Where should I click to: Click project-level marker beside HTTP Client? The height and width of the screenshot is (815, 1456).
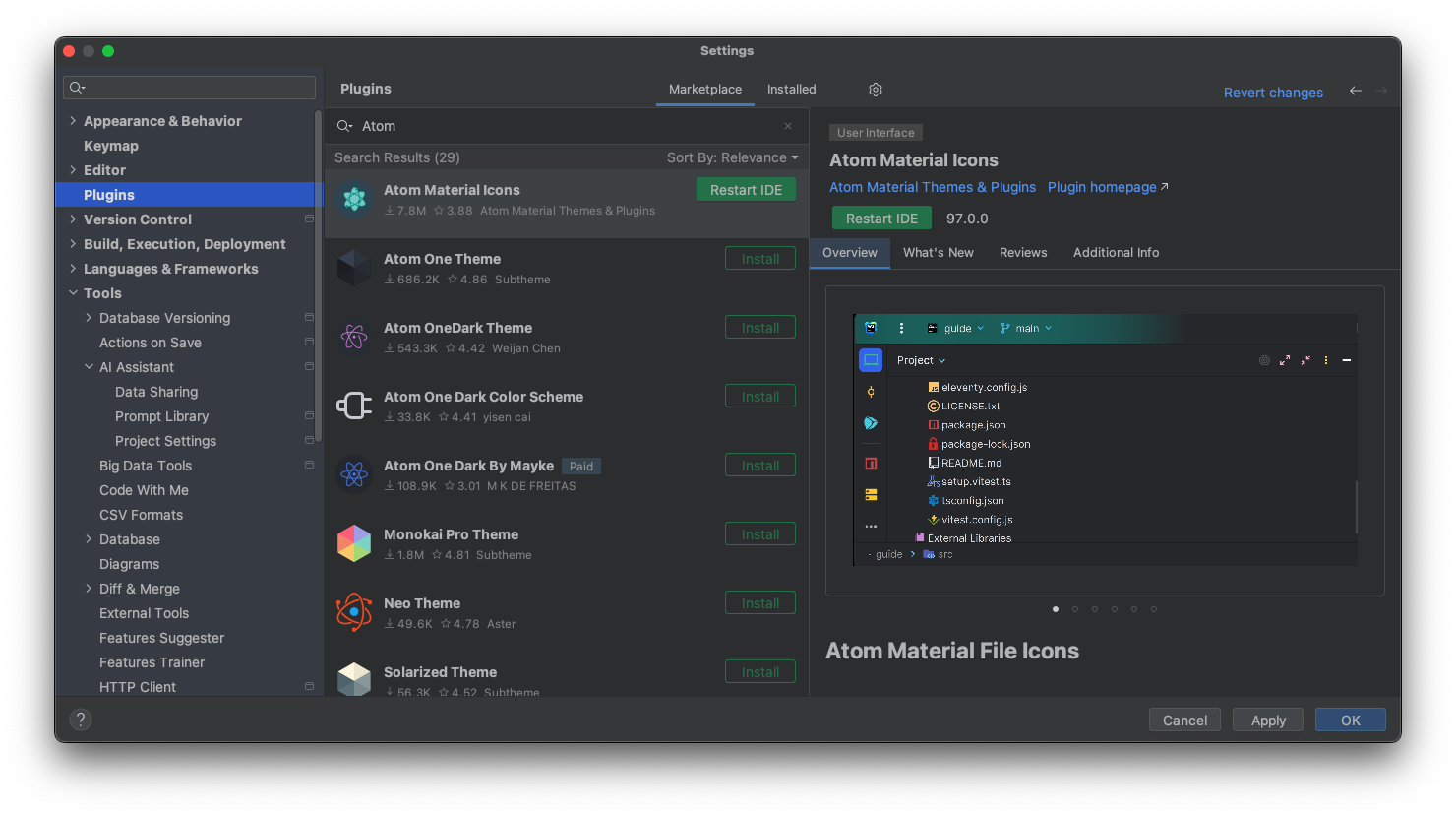click(x=309, y=686)
